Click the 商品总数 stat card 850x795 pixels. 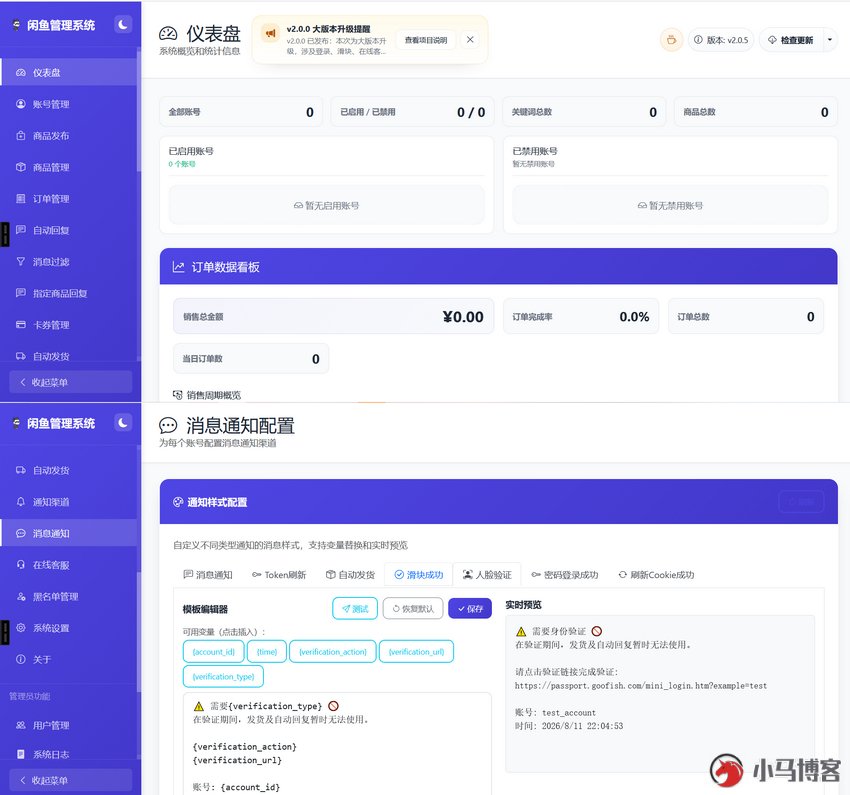(756, 112)
